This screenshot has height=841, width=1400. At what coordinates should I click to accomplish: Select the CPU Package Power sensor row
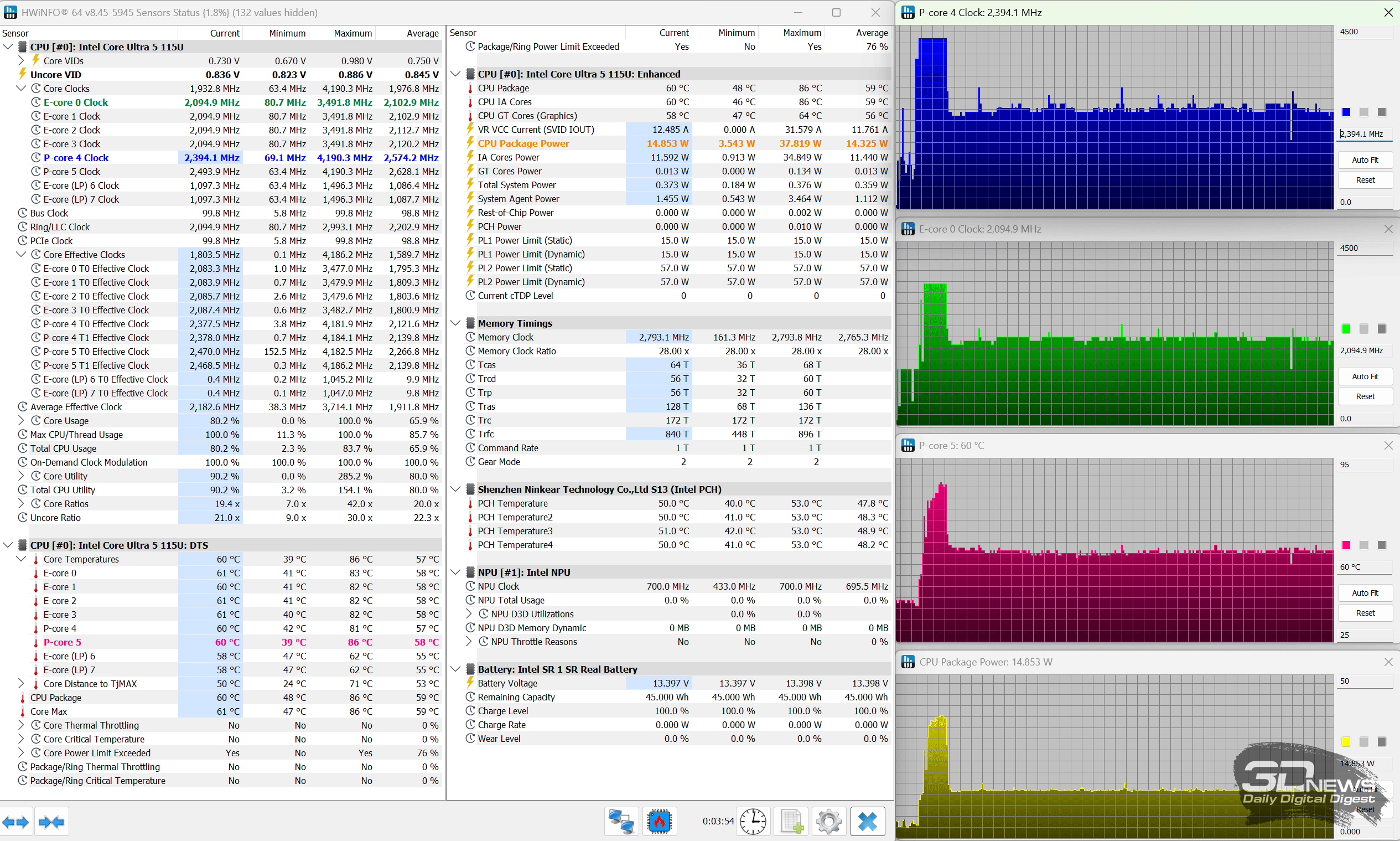(523, 143)
